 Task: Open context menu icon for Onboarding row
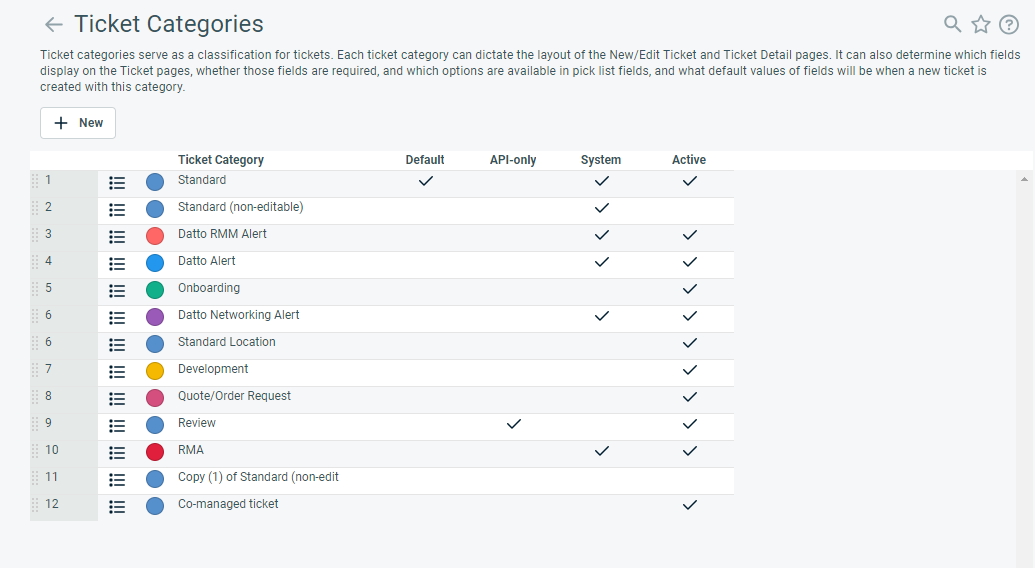117,291
